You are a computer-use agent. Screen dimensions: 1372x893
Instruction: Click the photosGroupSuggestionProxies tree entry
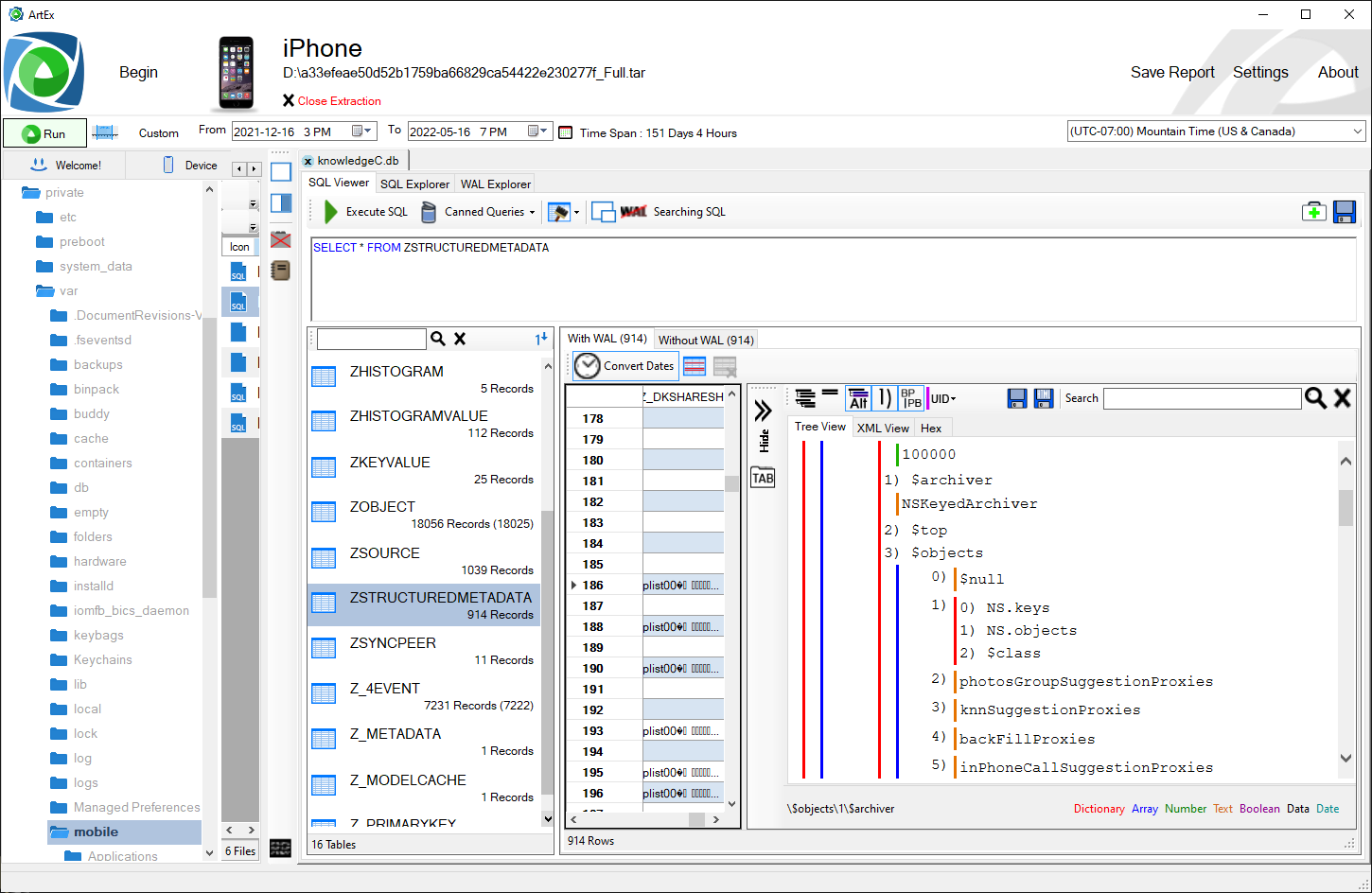point(1086,681)
